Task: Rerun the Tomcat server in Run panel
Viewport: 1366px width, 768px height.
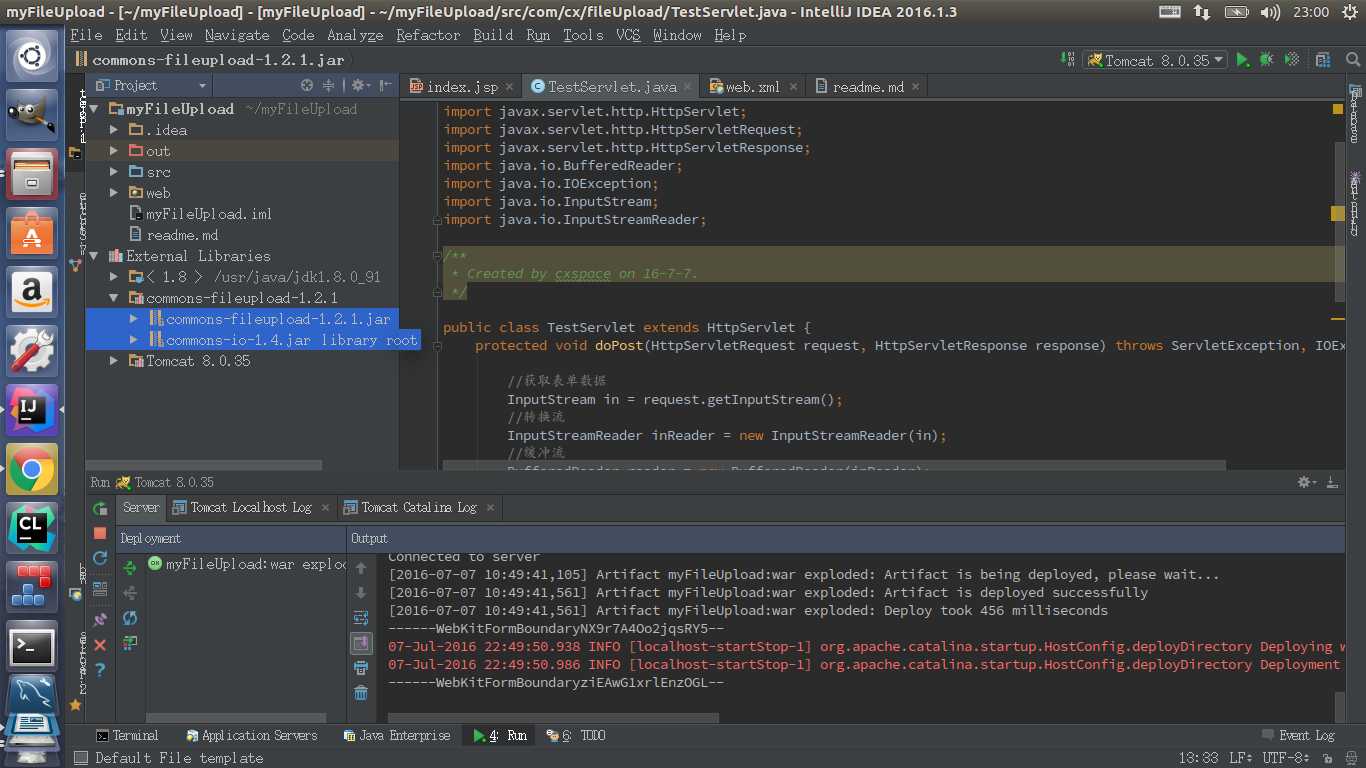Action: point(100,510)
